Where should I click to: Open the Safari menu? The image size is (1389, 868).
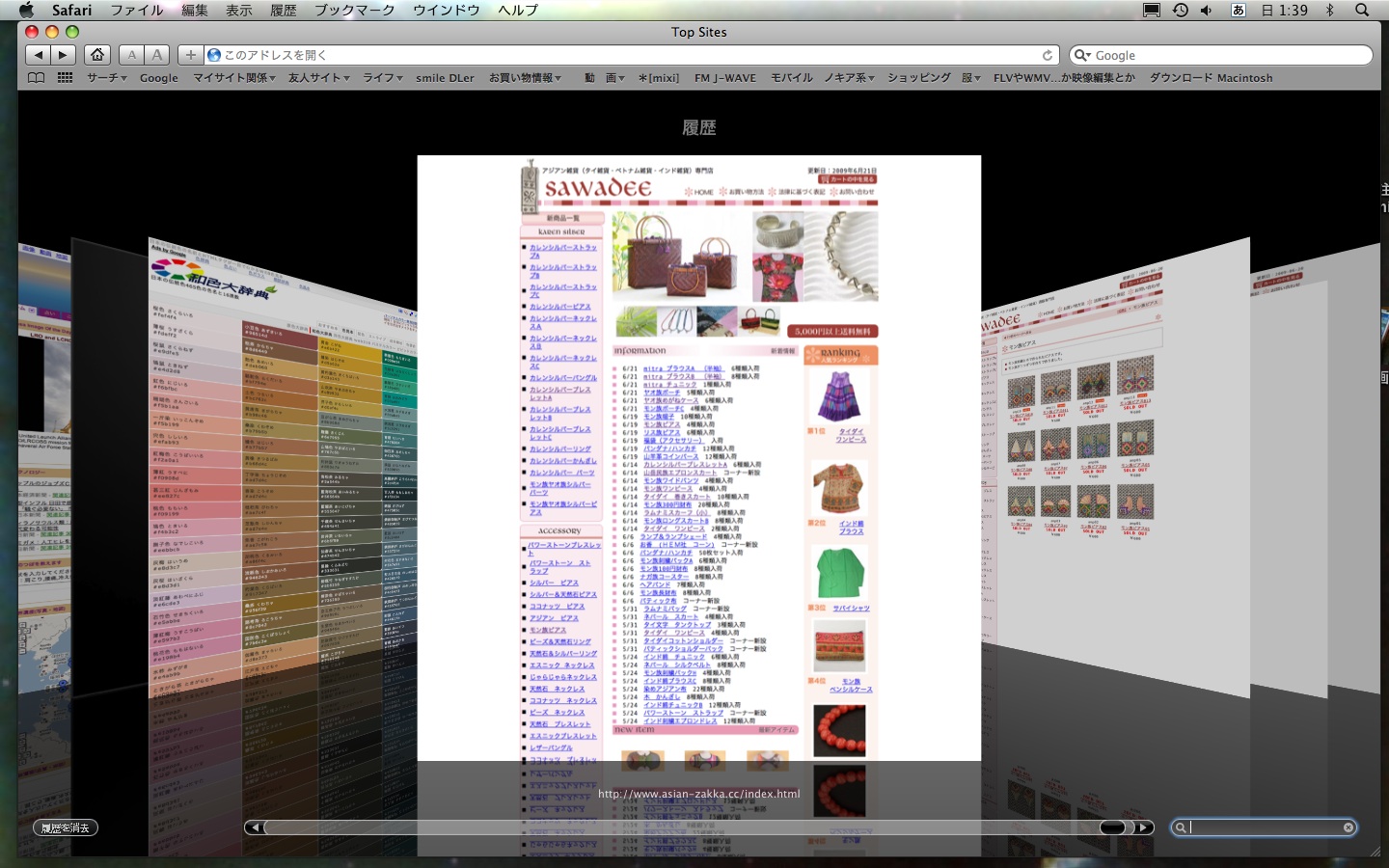coord(72,10)
